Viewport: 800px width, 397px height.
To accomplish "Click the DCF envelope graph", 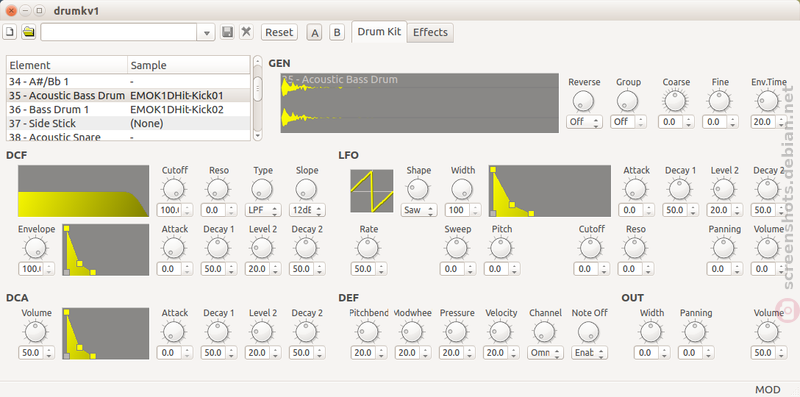I will [x=106, y=250].
